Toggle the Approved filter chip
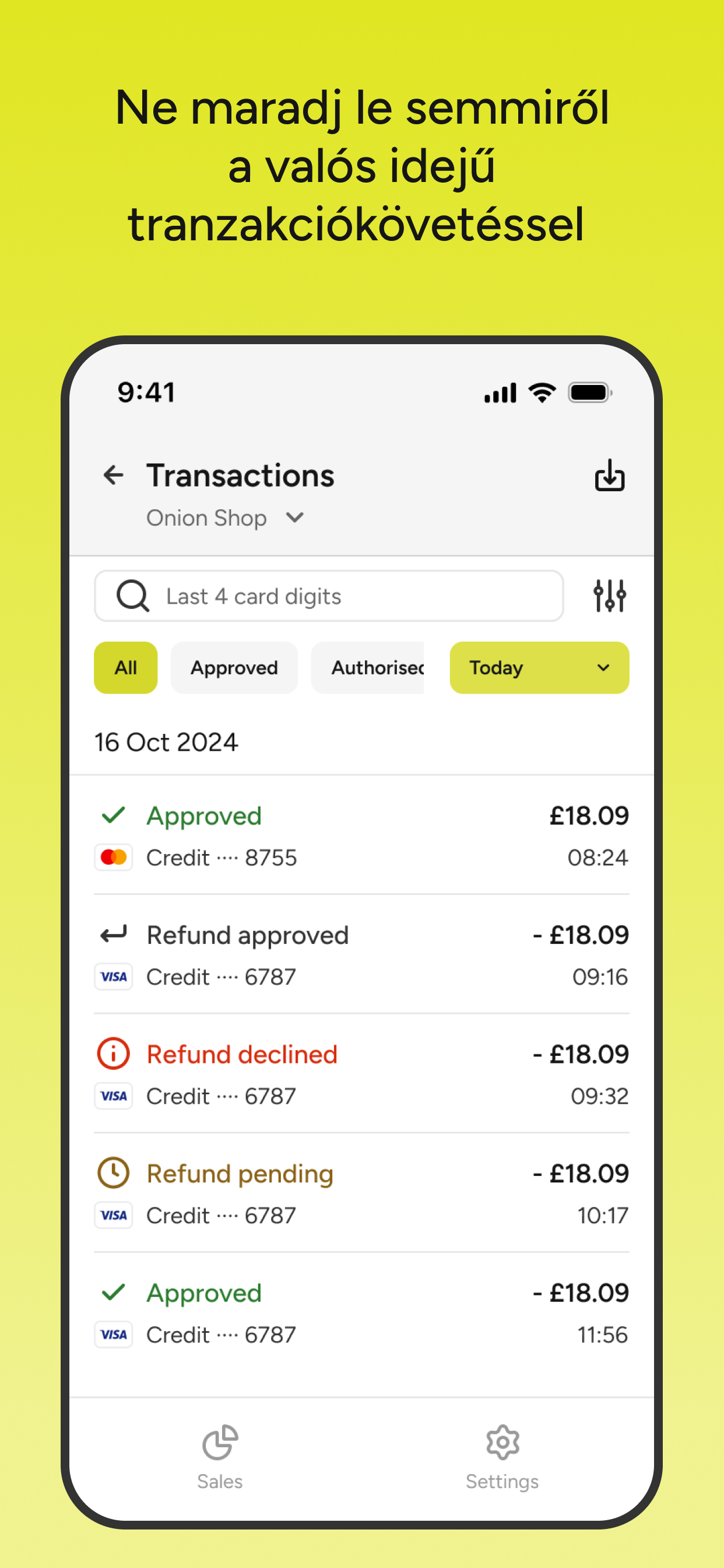This screenshot has width=724, height=1568. (x=234, y=668)
